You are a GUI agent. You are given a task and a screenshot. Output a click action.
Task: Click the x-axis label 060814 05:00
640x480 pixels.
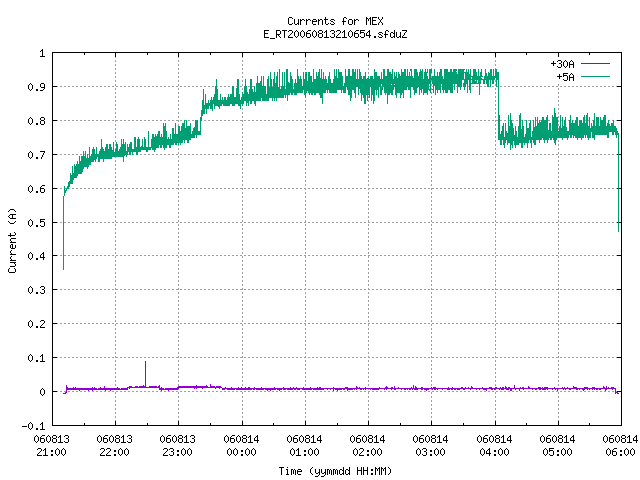pyautogui.click(x=558, y=446)
